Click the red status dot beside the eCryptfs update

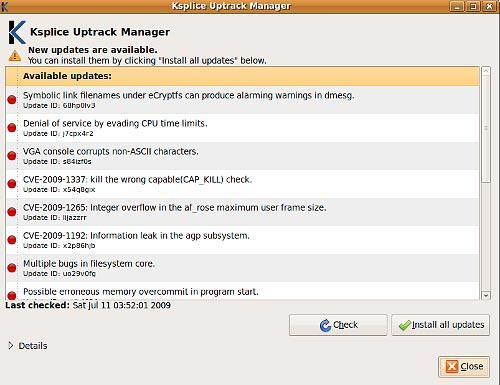(12, 100)
